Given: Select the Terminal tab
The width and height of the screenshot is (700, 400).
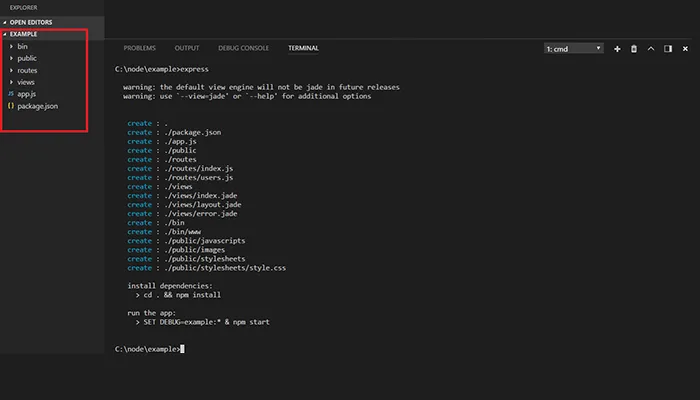Looking at the screenshot, I should tap(303, 48).
